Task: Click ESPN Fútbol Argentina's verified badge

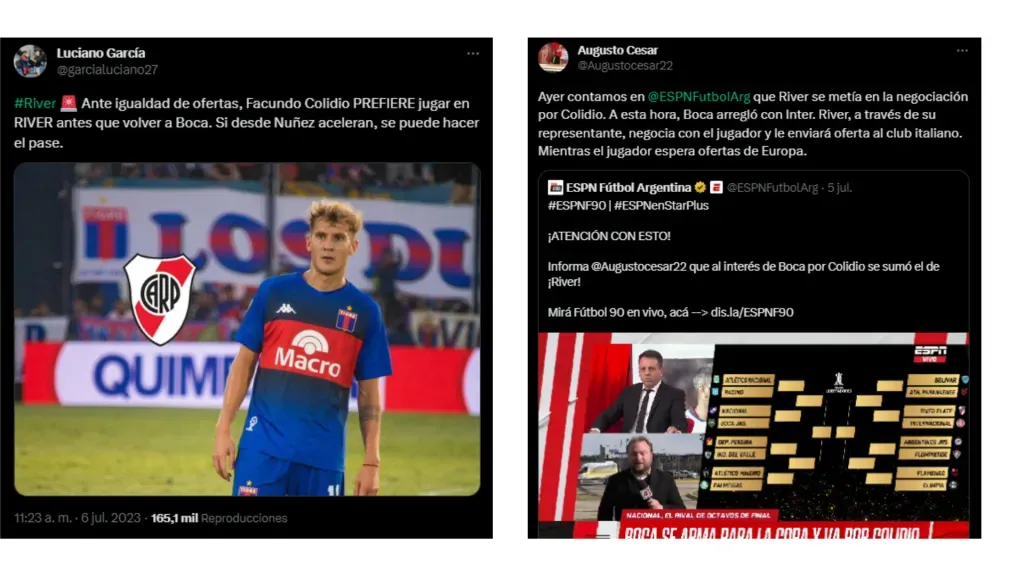Action: pyautogui.click(x=700, y=187)
